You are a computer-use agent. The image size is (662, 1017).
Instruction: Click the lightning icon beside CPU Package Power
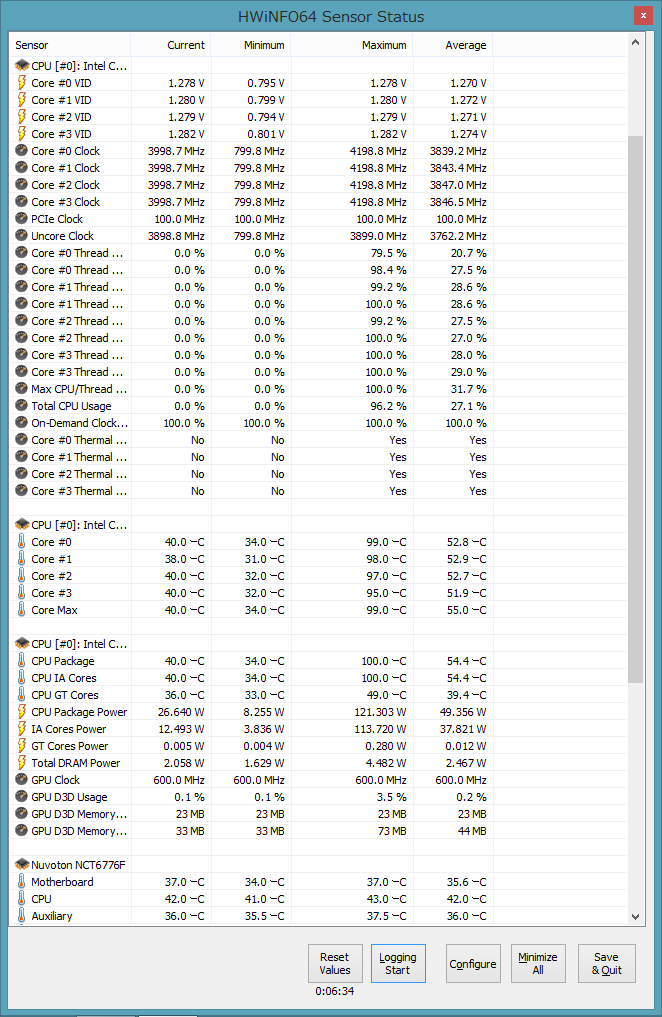point(21,712)
